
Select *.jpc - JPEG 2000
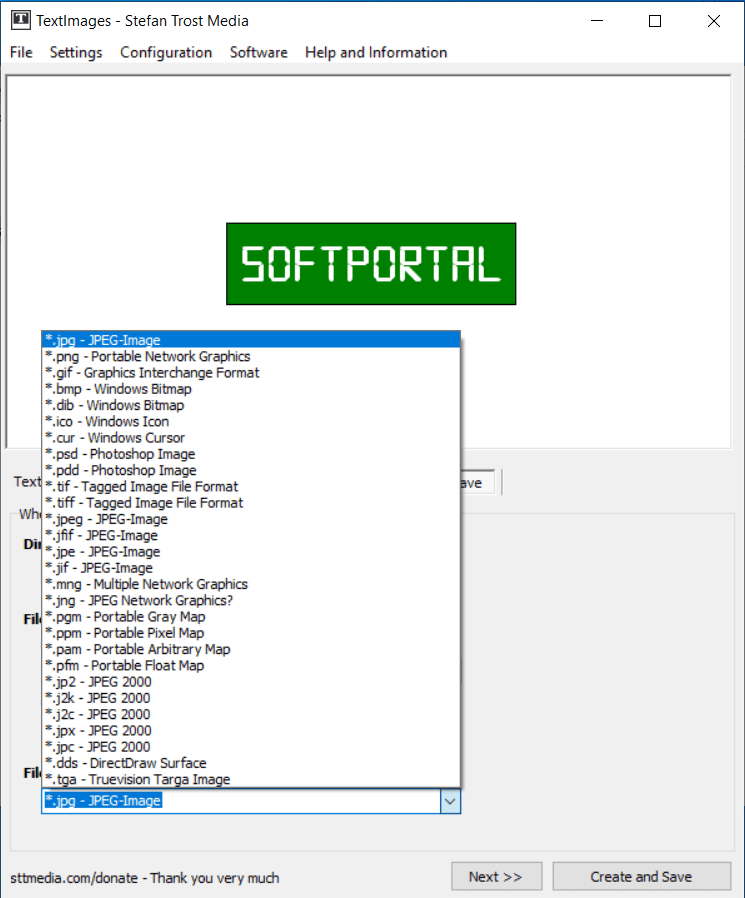click(x=251, y=747)
